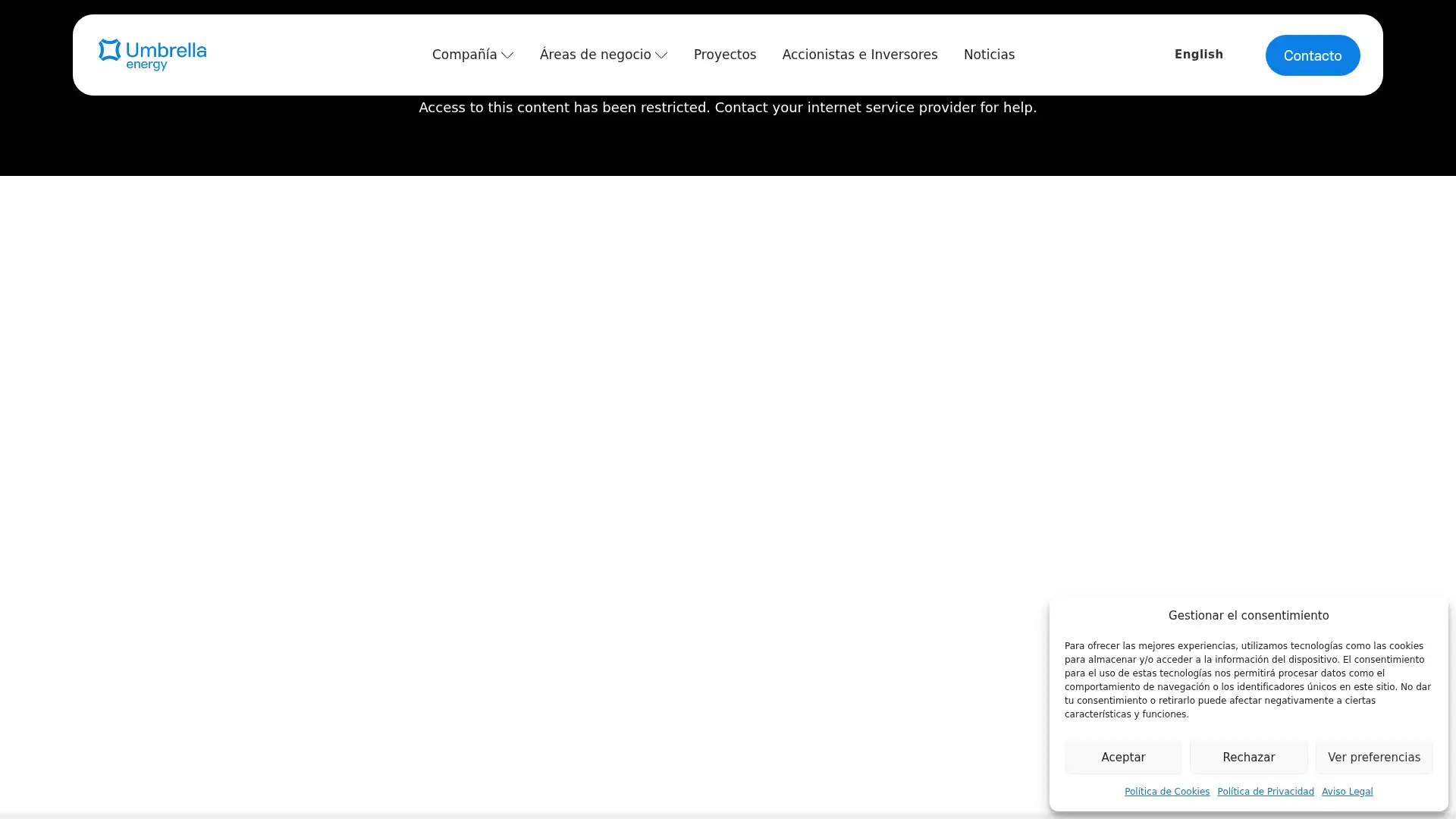Expand the Compañía dropdown menu

pyautogui.click(x=465, y=55)
